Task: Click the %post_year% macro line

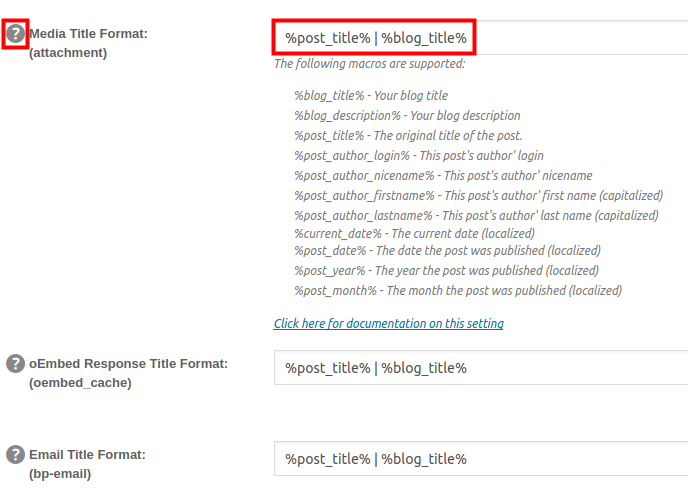Action: pos(446,271)
